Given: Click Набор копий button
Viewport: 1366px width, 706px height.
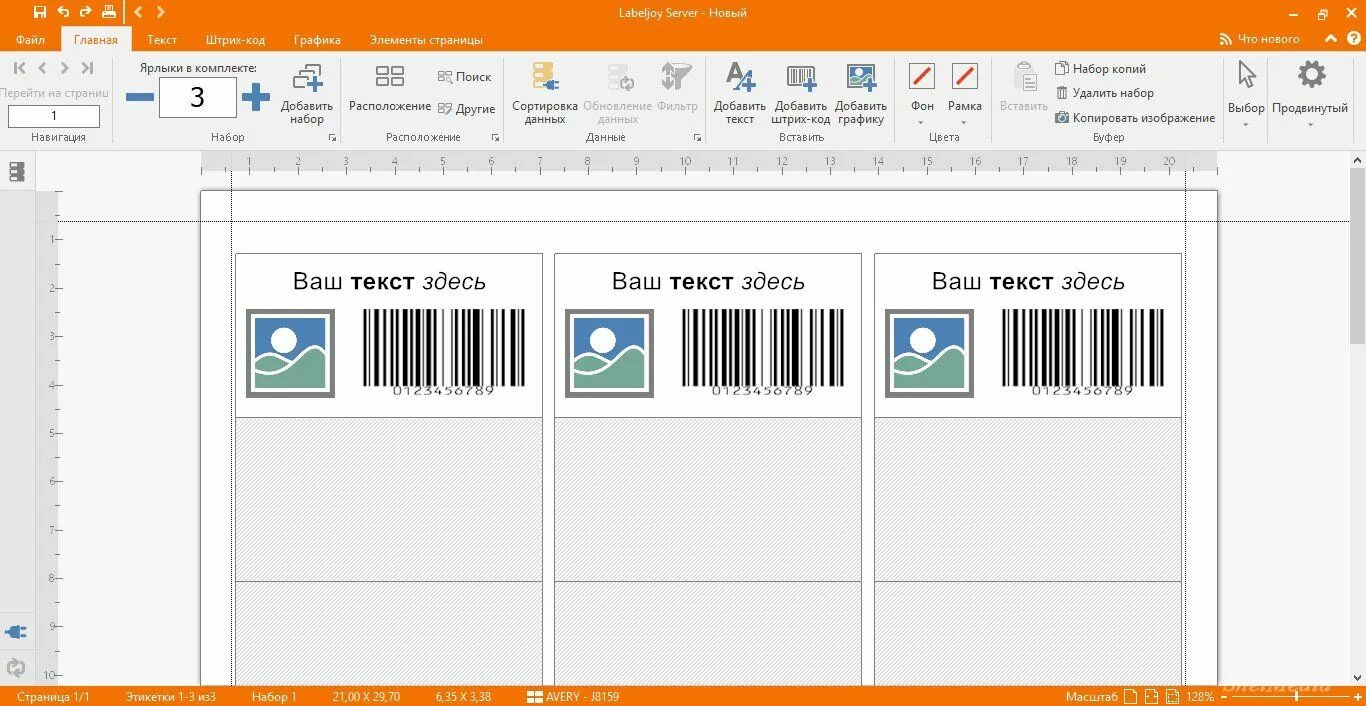Looking at the screenshot, I should (x=1101, y=69).
